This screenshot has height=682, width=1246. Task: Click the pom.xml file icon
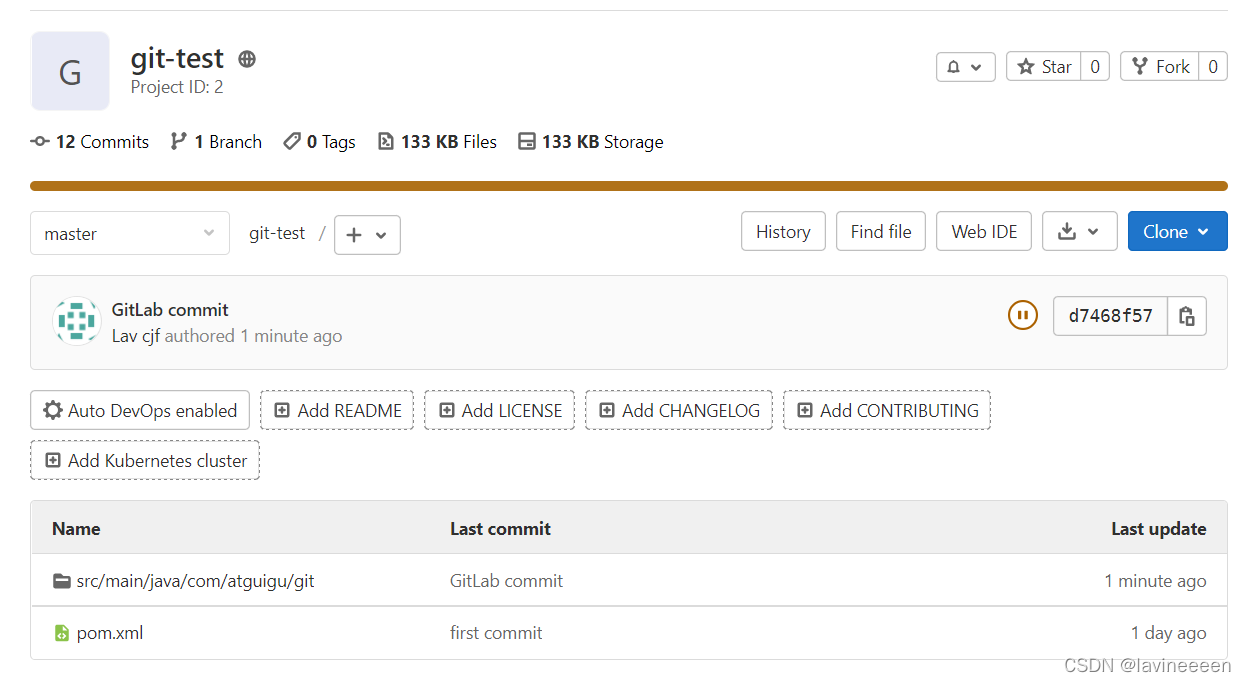click(62, 633)
